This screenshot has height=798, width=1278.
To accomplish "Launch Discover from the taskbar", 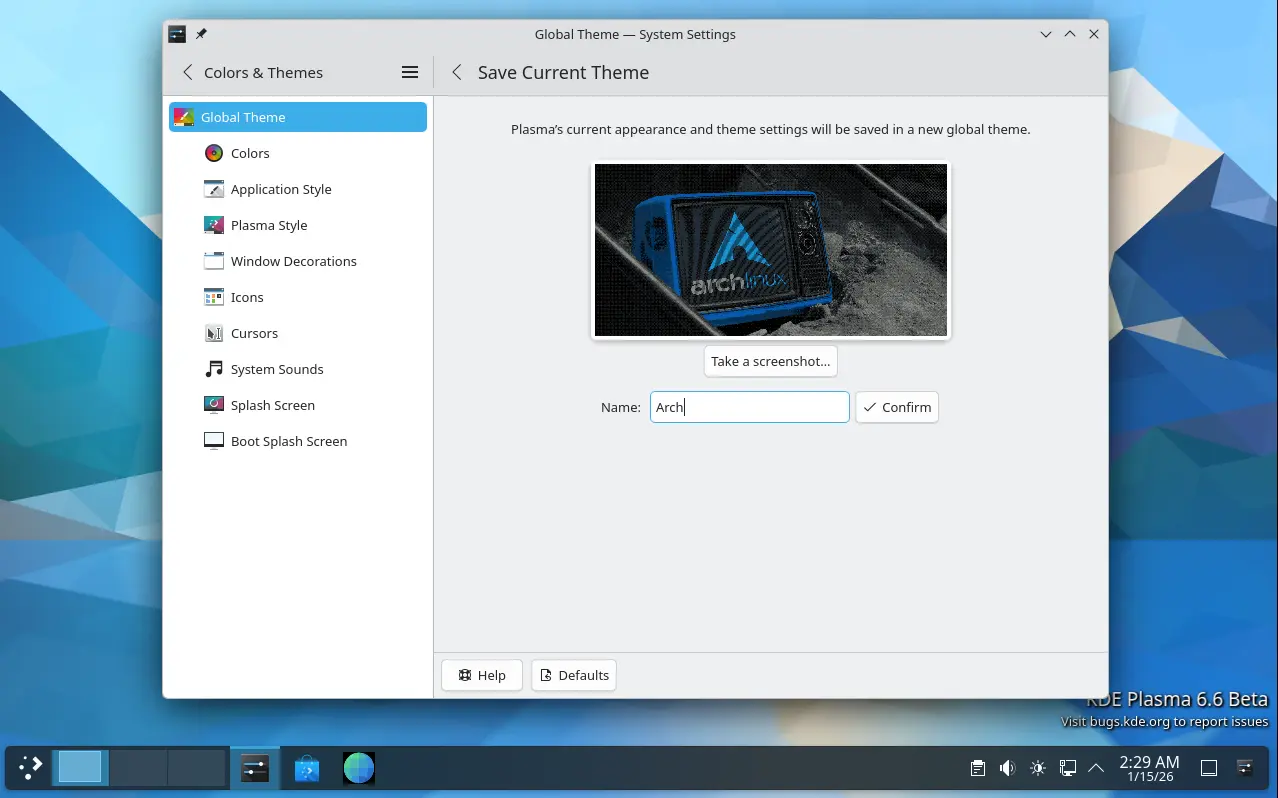I will tap(307, 768).
